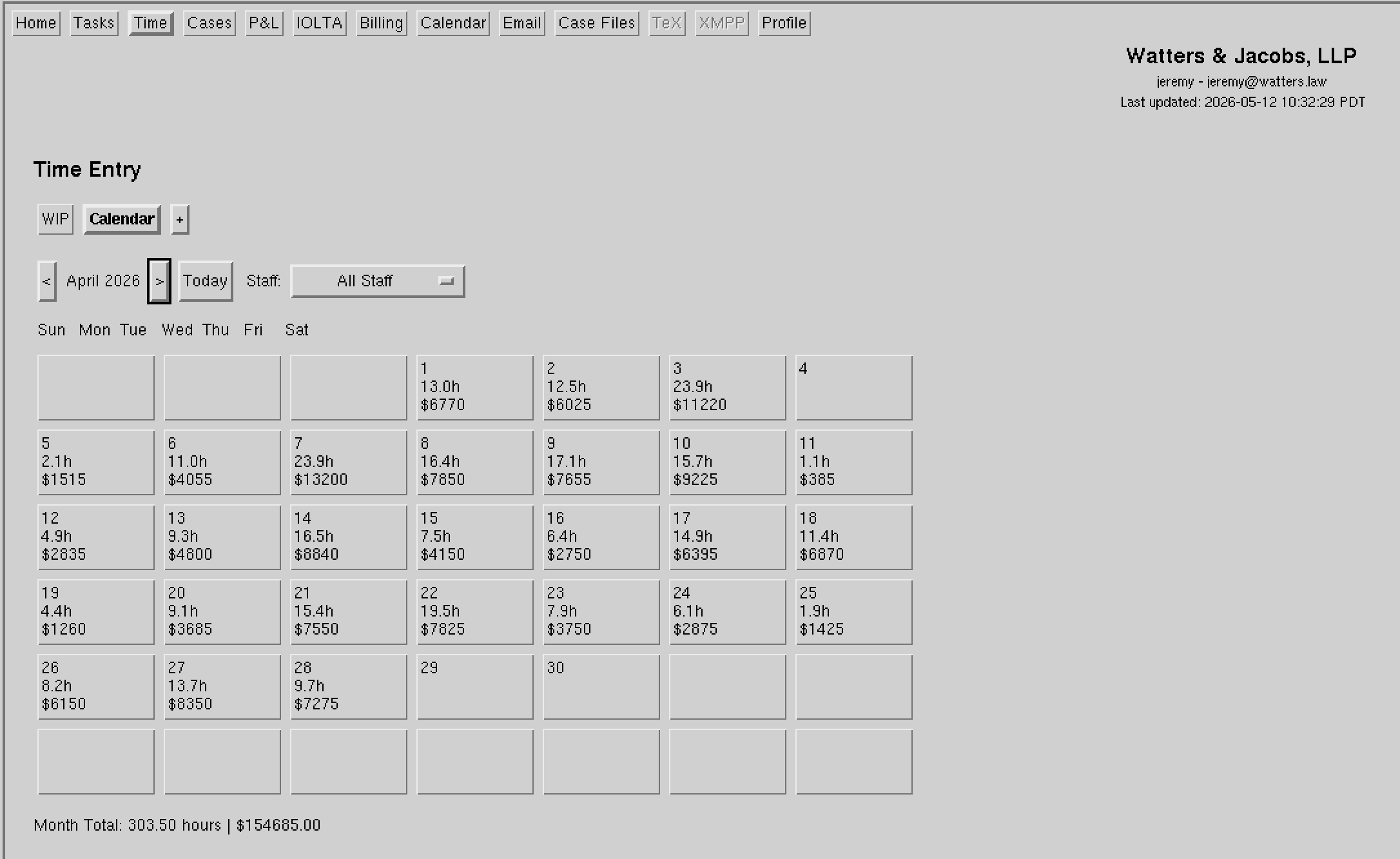This screenshot has height=859, width=1400.
Task: Jump to Today in calendar
Action: pyautogui.click(x=206, y=281)
